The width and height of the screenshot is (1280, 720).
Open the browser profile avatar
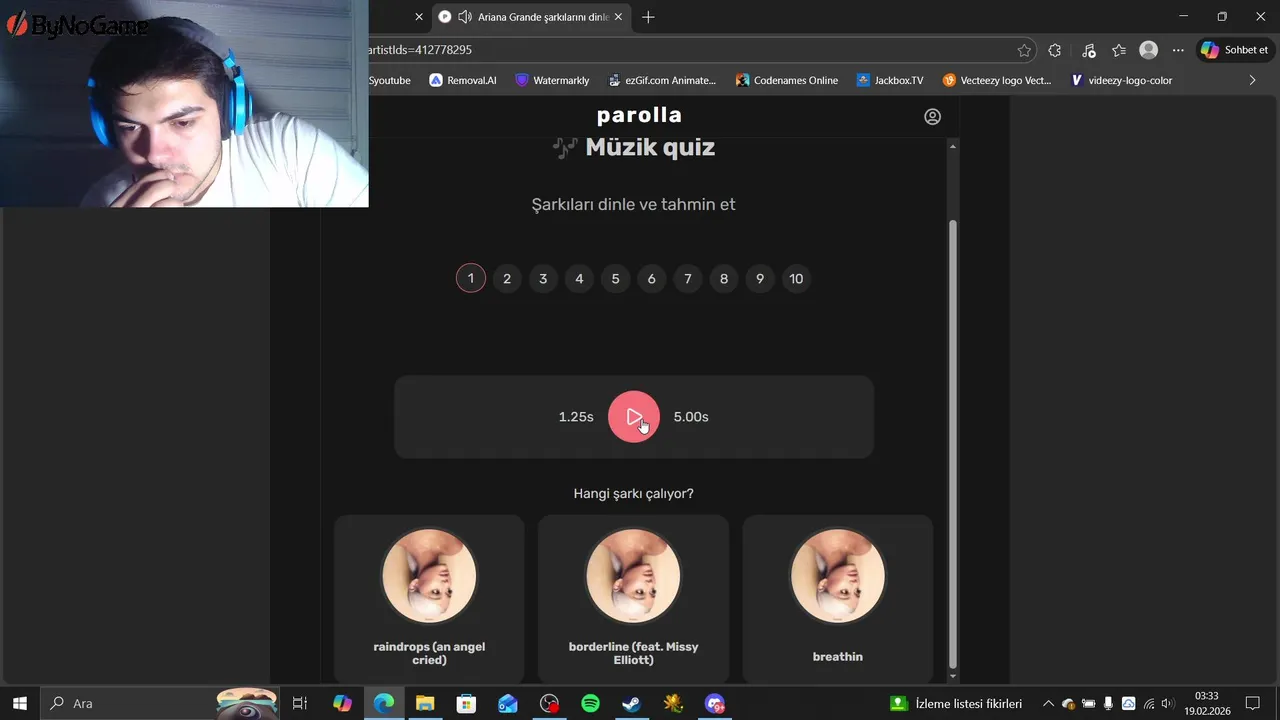[x=1149, y=50]
